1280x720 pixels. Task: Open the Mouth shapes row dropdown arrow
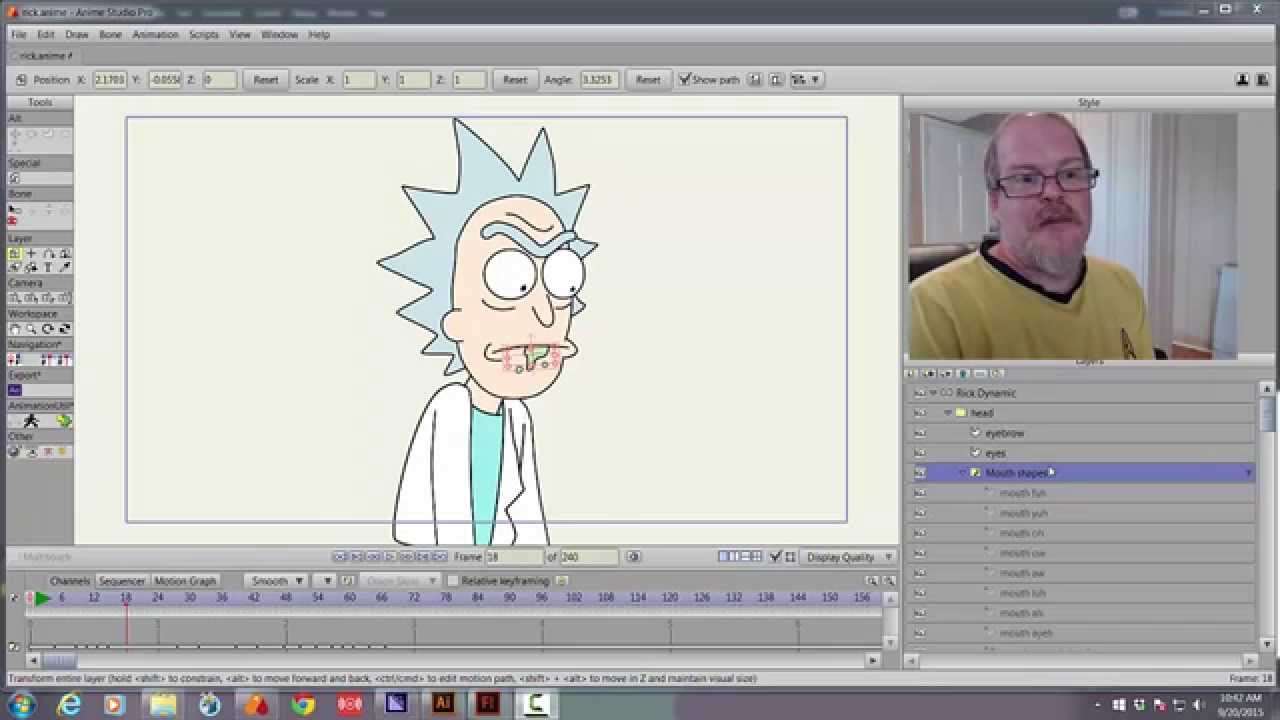(1248, 473)
